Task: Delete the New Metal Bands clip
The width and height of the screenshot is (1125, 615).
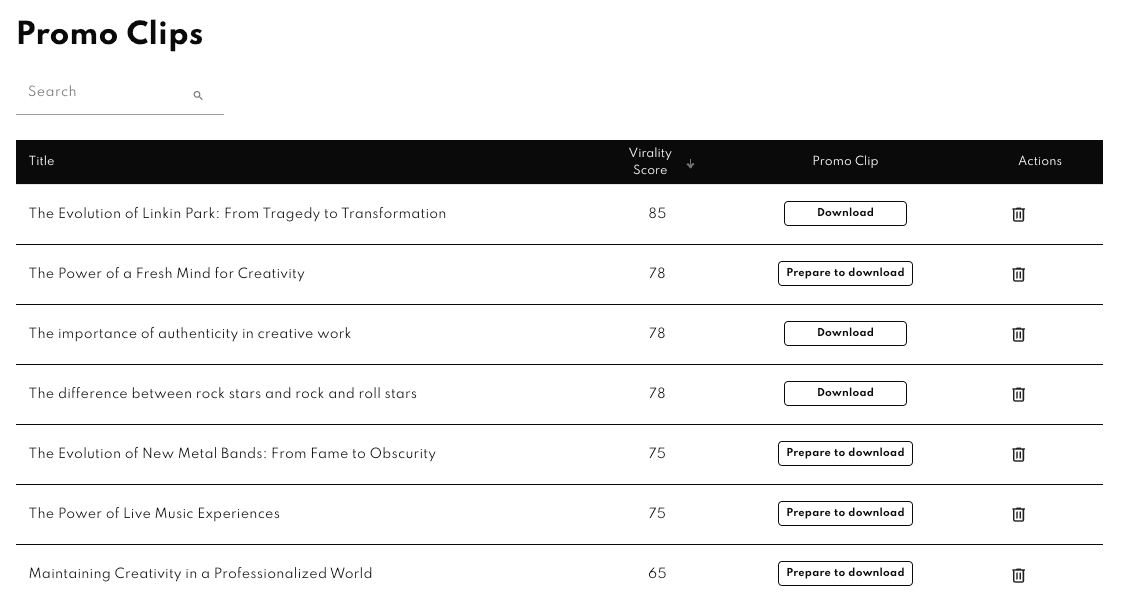Action: [x=1018, y=454]
